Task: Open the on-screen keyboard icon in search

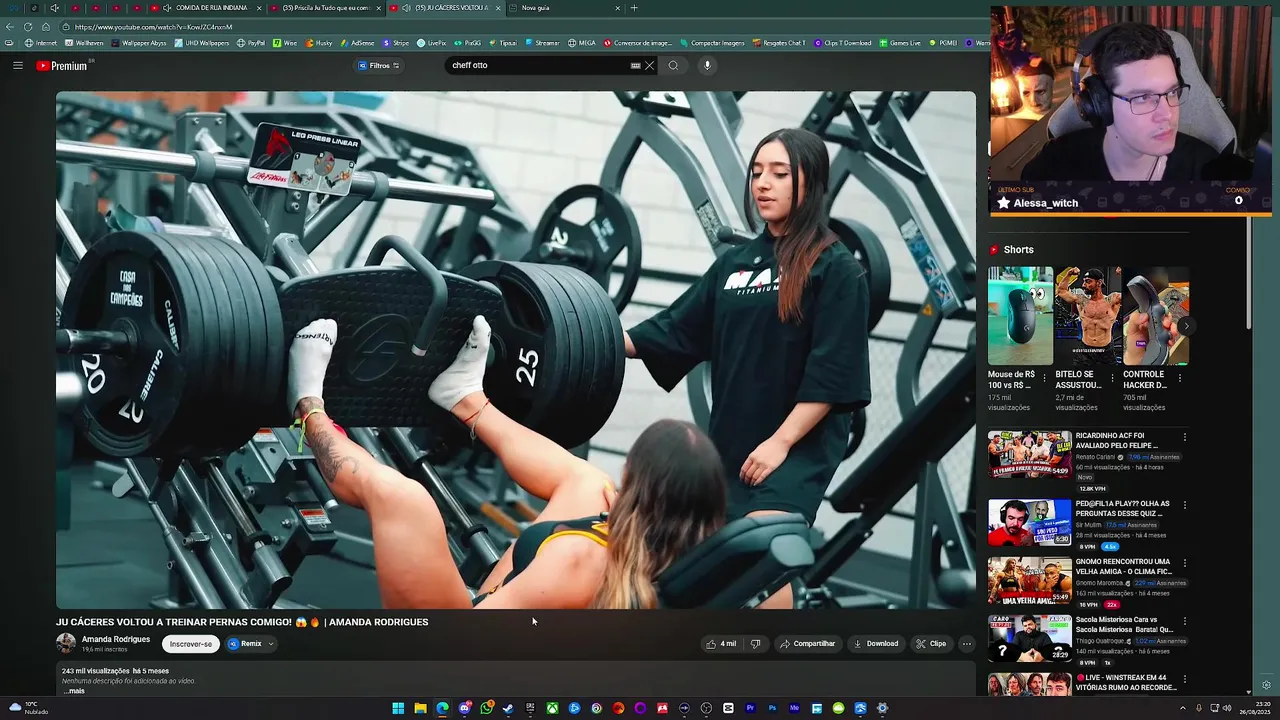Action: [x=635, y=66]
